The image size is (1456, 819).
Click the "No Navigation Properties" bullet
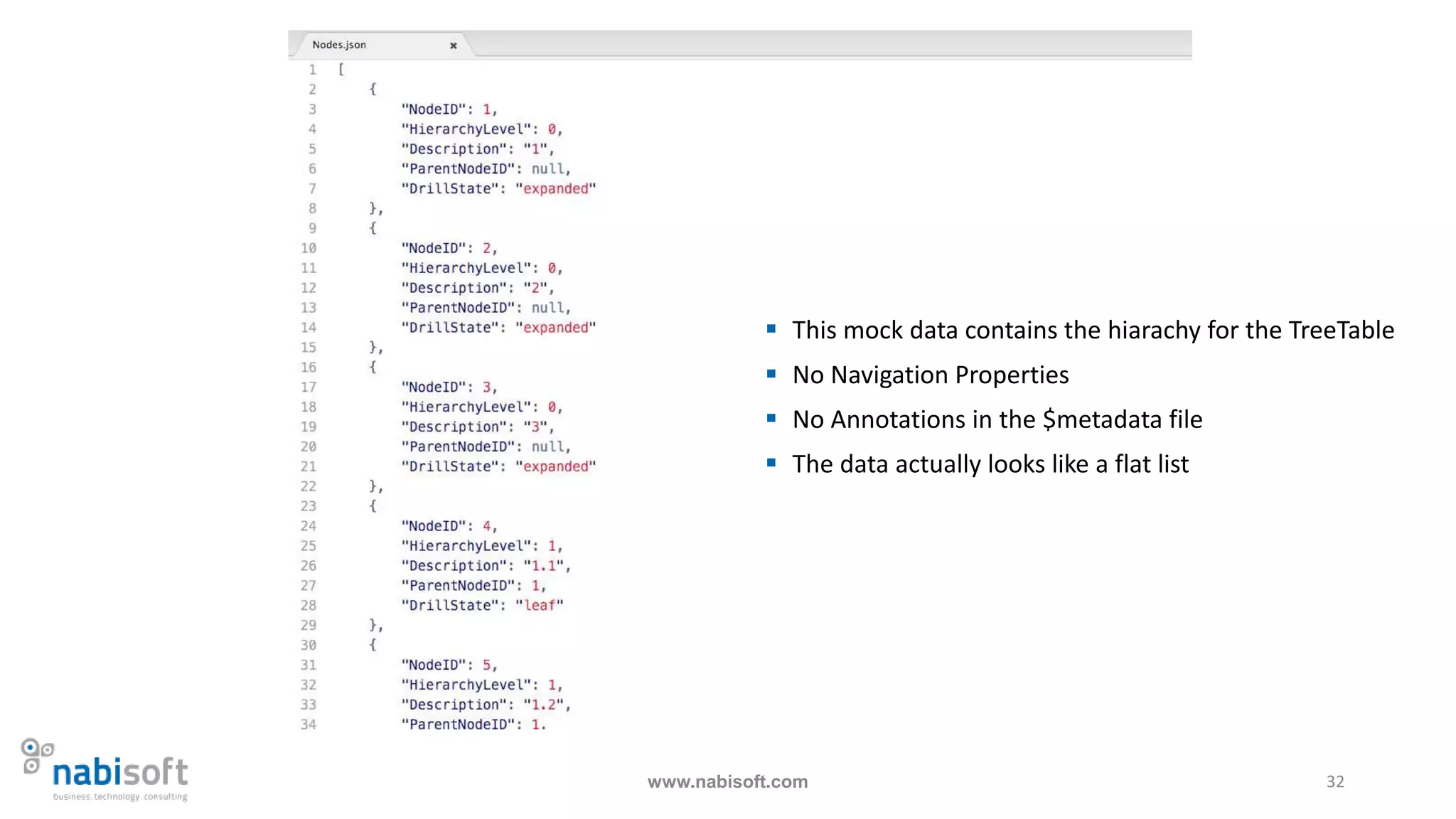931,375
